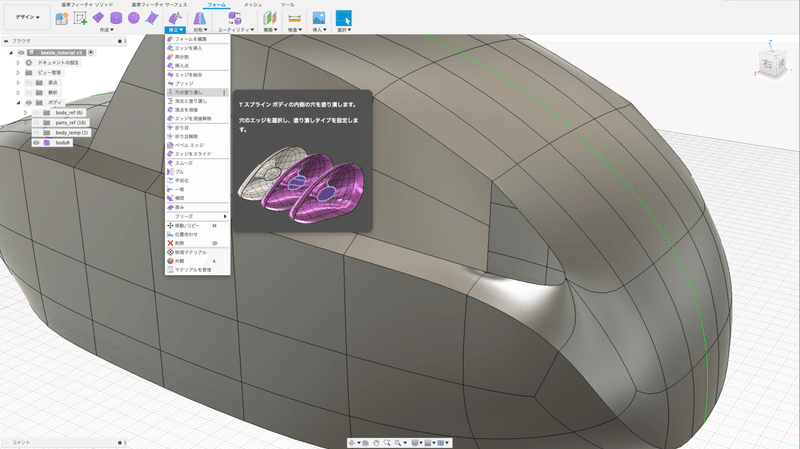Toggle visibility eye of parts_ref (16)
Screen dimensions: 800x449
point(36,123)
